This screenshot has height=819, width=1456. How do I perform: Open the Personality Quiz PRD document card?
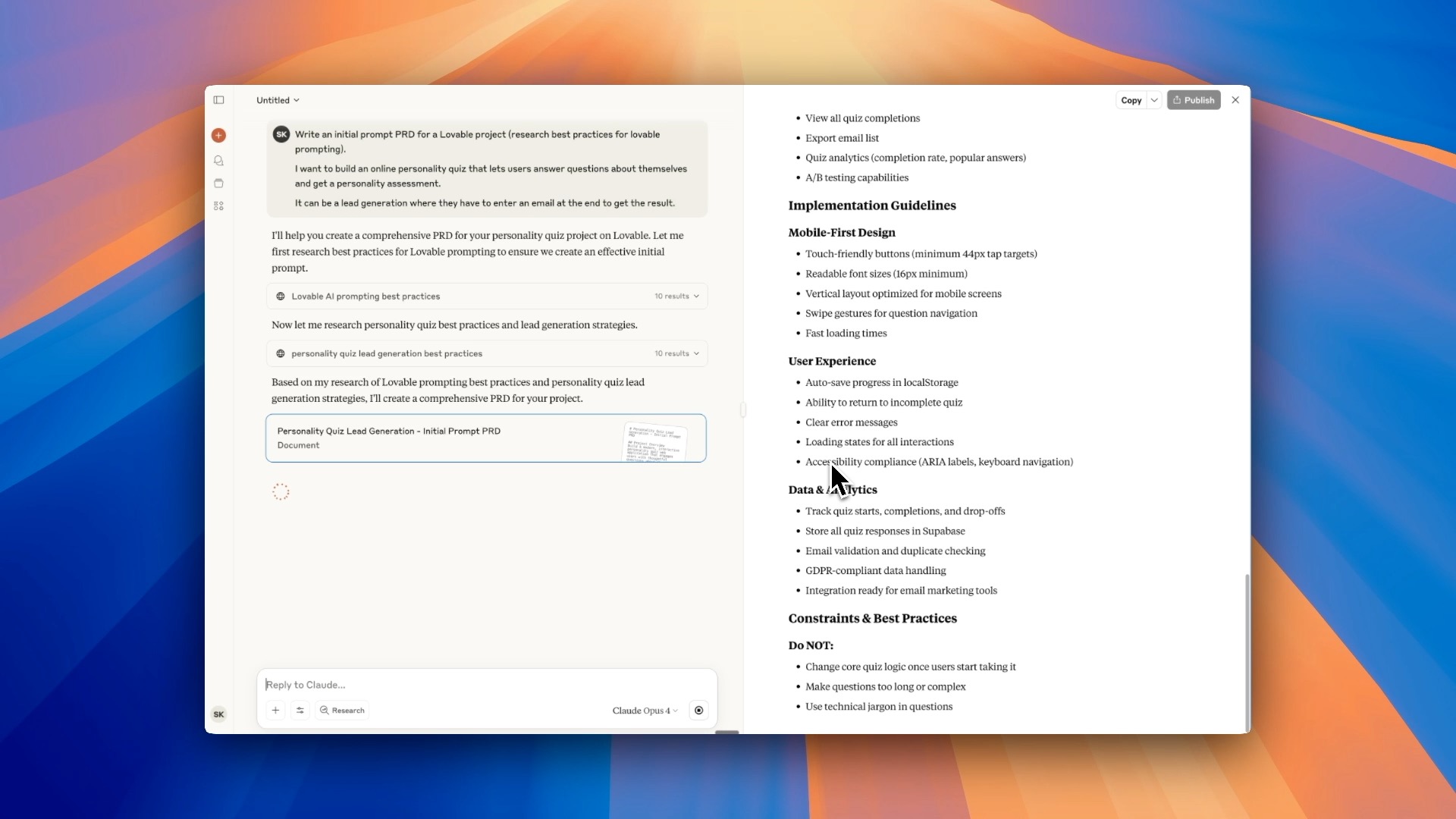point(486,438)
